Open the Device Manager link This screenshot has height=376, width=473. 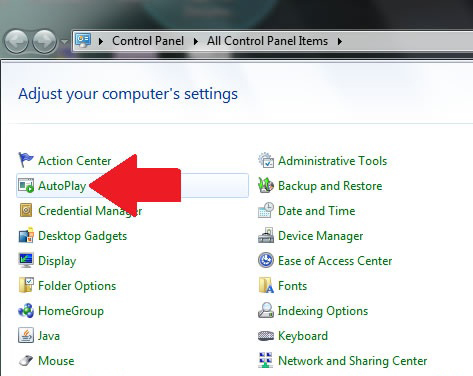(x=321, y=236)
